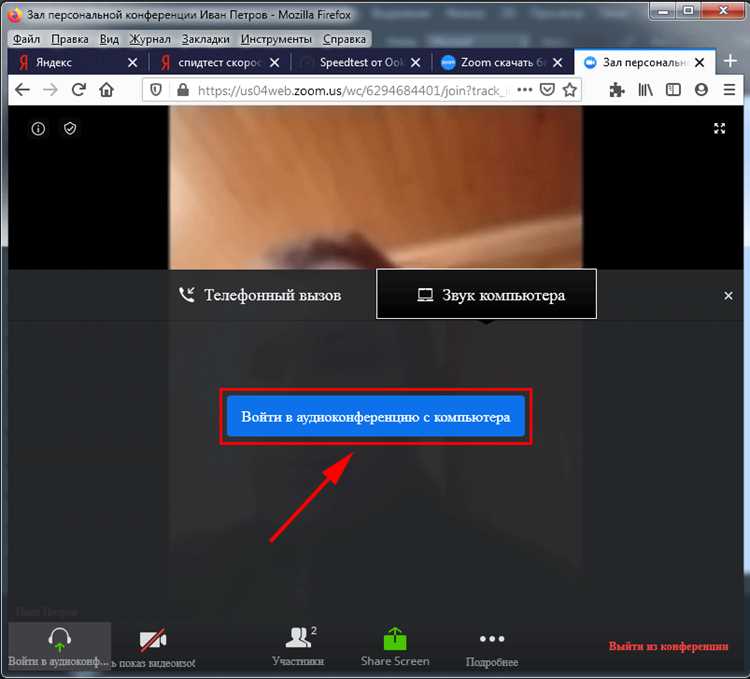Expand page actions three-dots in address bar

[525, 89]
